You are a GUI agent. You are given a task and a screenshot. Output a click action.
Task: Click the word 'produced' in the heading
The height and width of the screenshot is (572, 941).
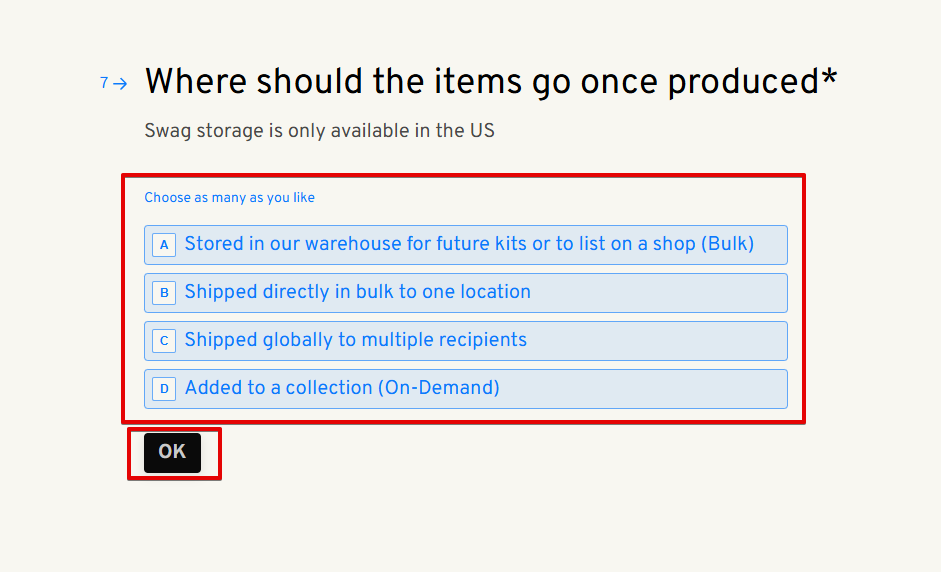point(743,82)
